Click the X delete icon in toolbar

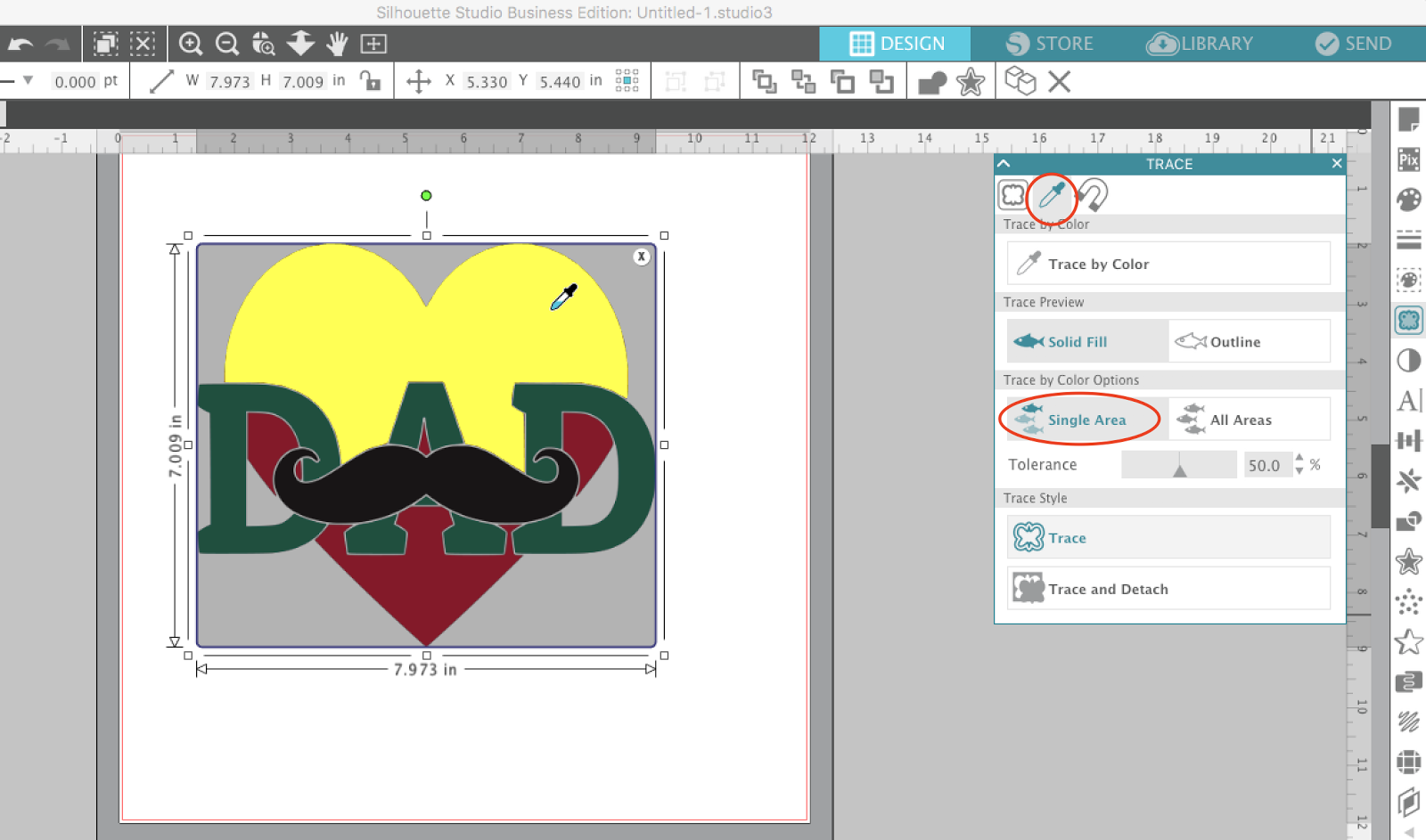coord(1059,82)
